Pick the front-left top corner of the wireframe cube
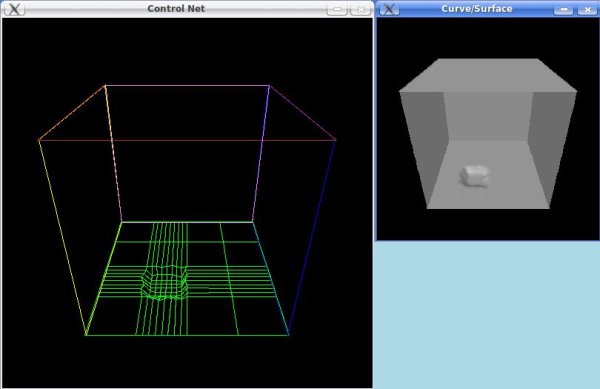Viewport: 600px width, 389px height. tap(39, 140)
